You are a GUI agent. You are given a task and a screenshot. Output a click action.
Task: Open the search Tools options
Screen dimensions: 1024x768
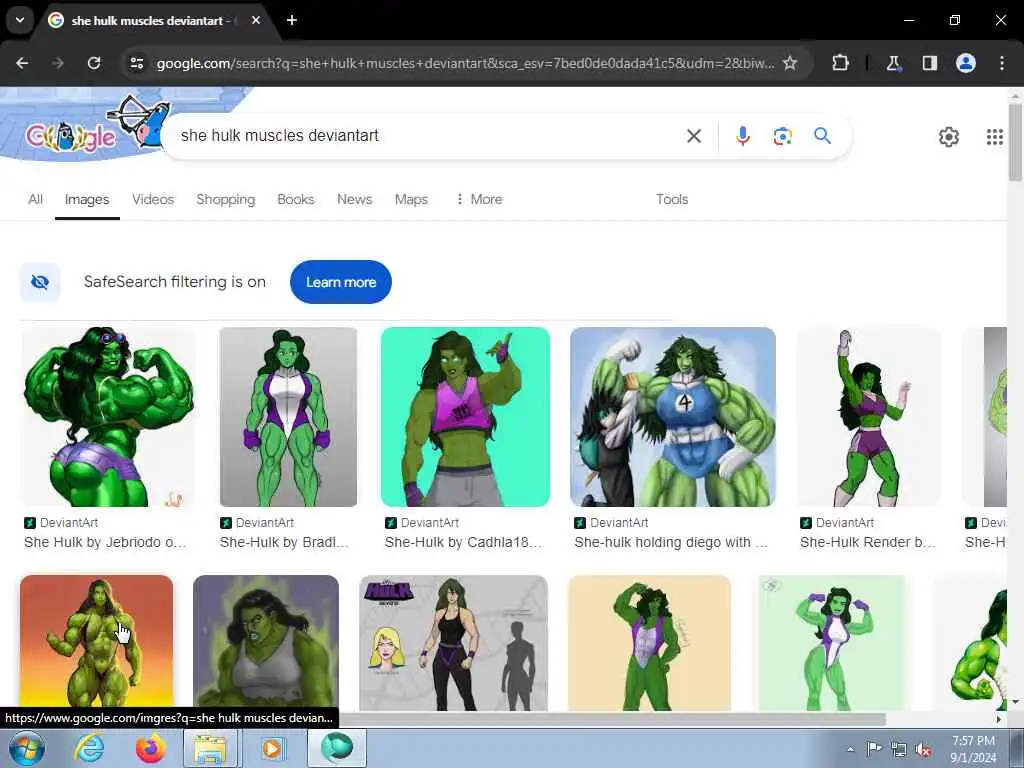click(672, 199)
